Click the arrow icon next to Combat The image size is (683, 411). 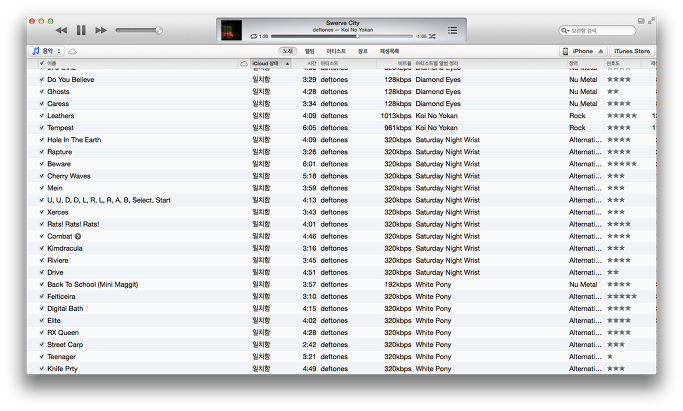tap(78, 236)
